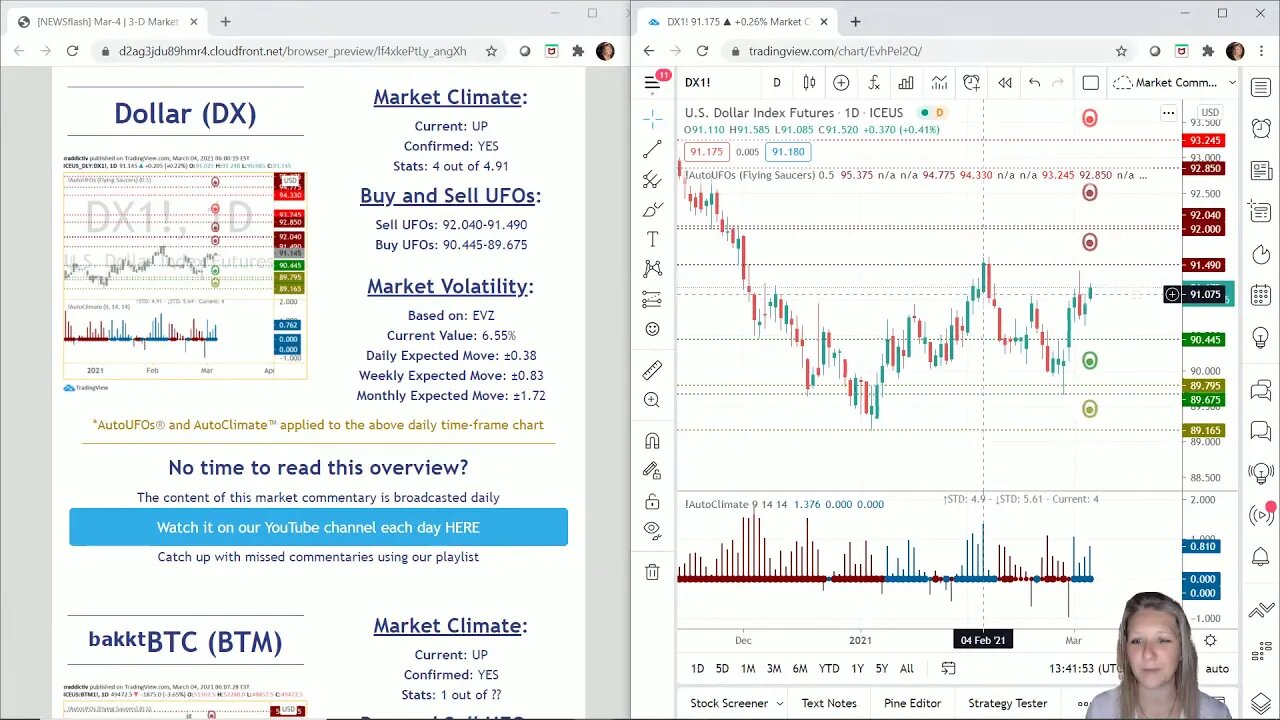Open a new tab in the TradingView browser window

pos(855,21)
